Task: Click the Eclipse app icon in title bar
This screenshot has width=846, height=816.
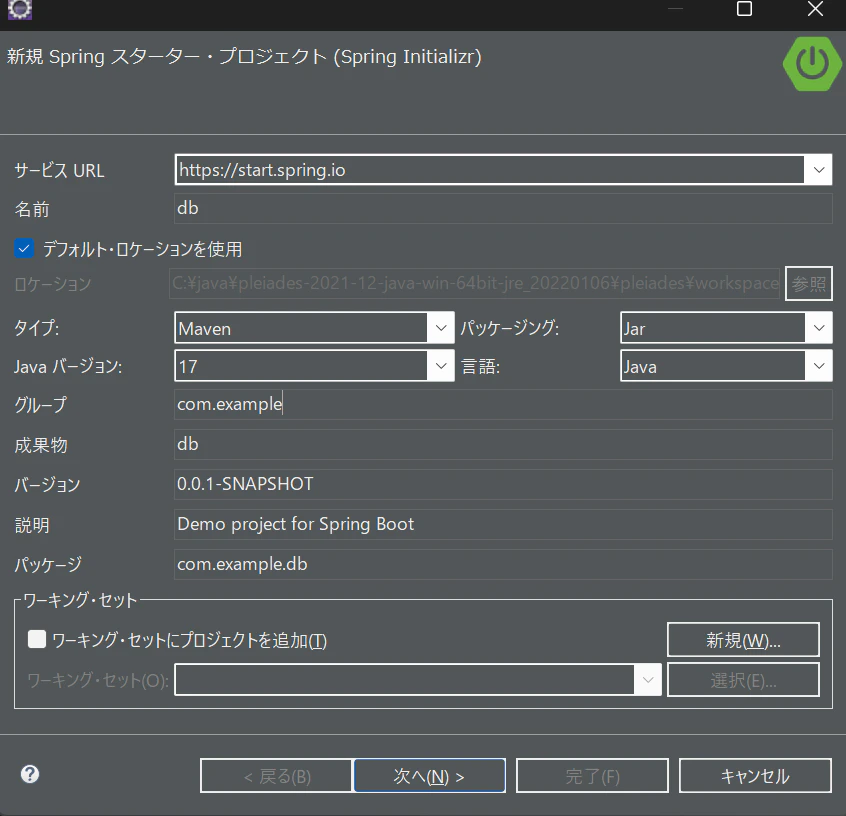Action: (x=20, y=9)
